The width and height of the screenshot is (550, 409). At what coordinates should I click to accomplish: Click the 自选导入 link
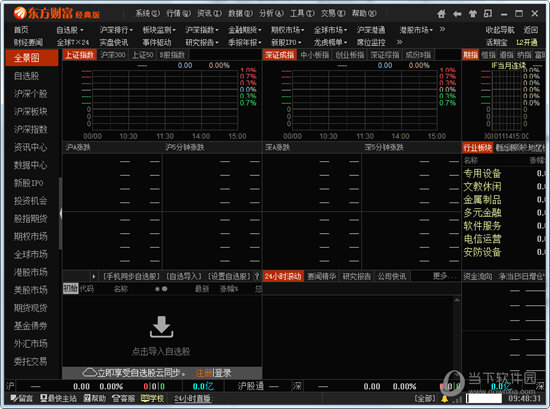[x=184, y=276]
